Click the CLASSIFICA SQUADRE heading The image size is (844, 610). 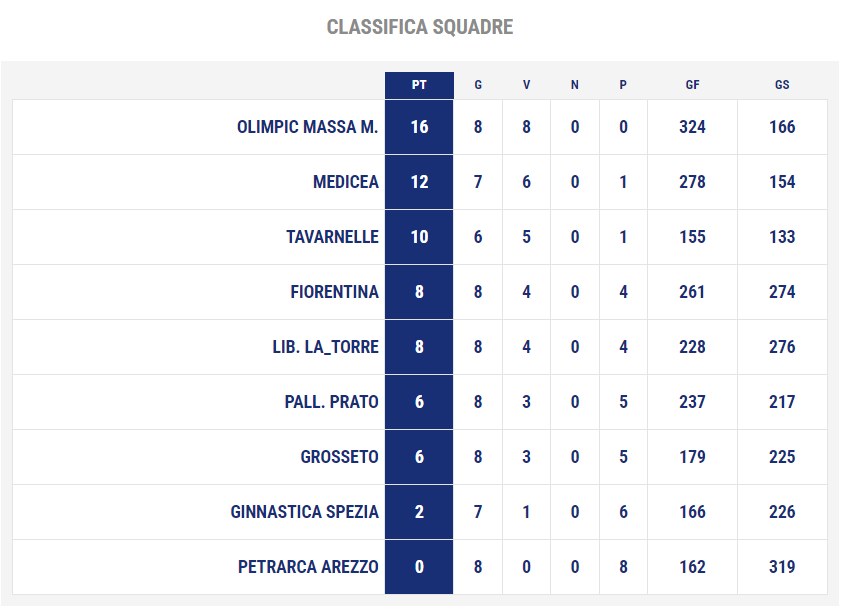(x=420, y=27)
